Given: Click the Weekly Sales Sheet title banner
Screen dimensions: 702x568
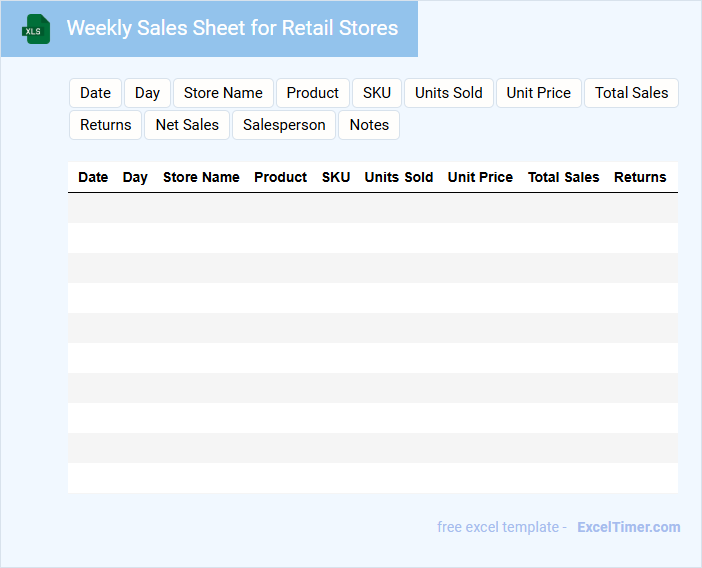Looking at the screenshot, I should click(232, 28).
